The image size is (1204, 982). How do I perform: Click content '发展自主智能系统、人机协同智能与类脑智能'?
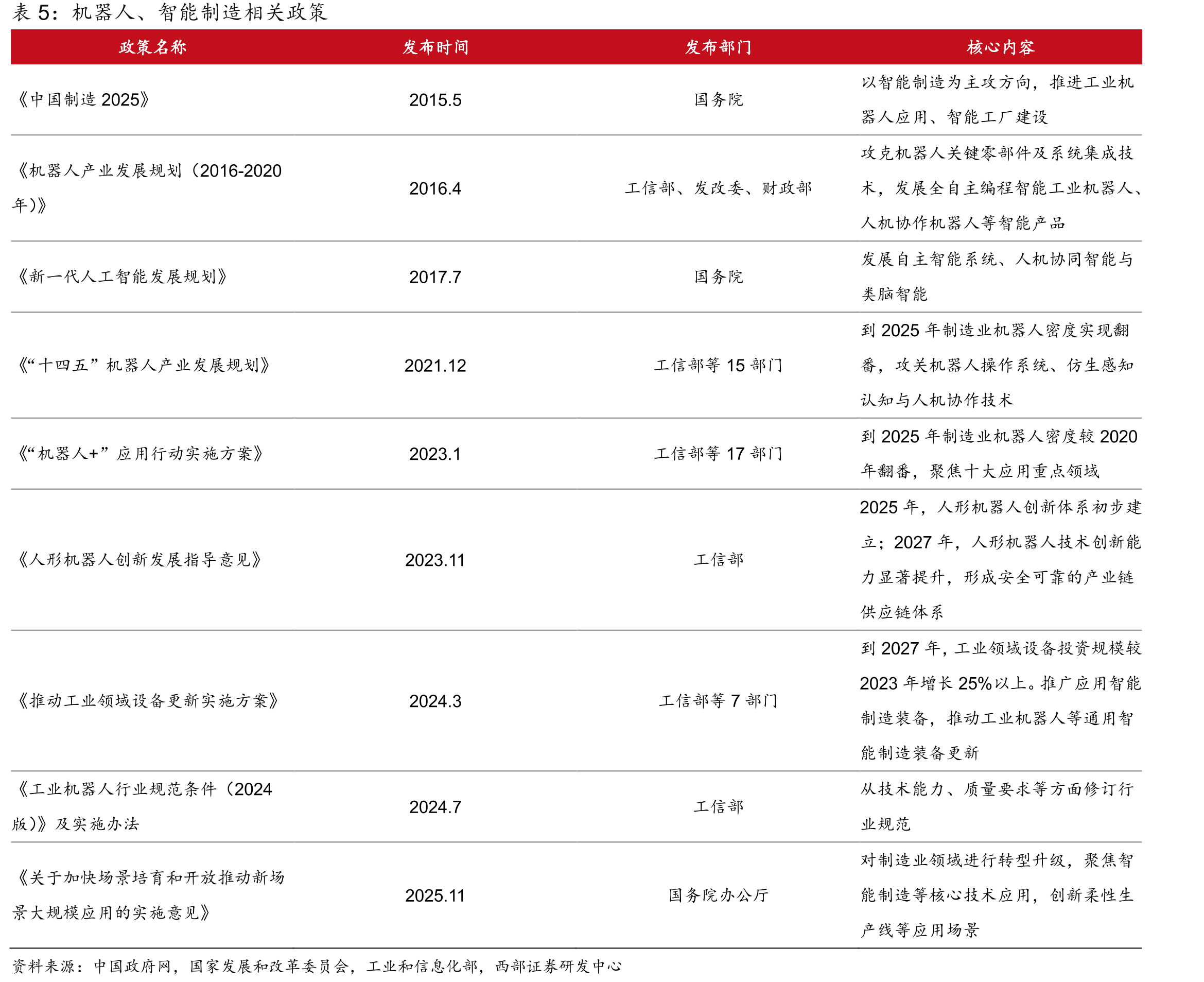[x=997, y=277]
